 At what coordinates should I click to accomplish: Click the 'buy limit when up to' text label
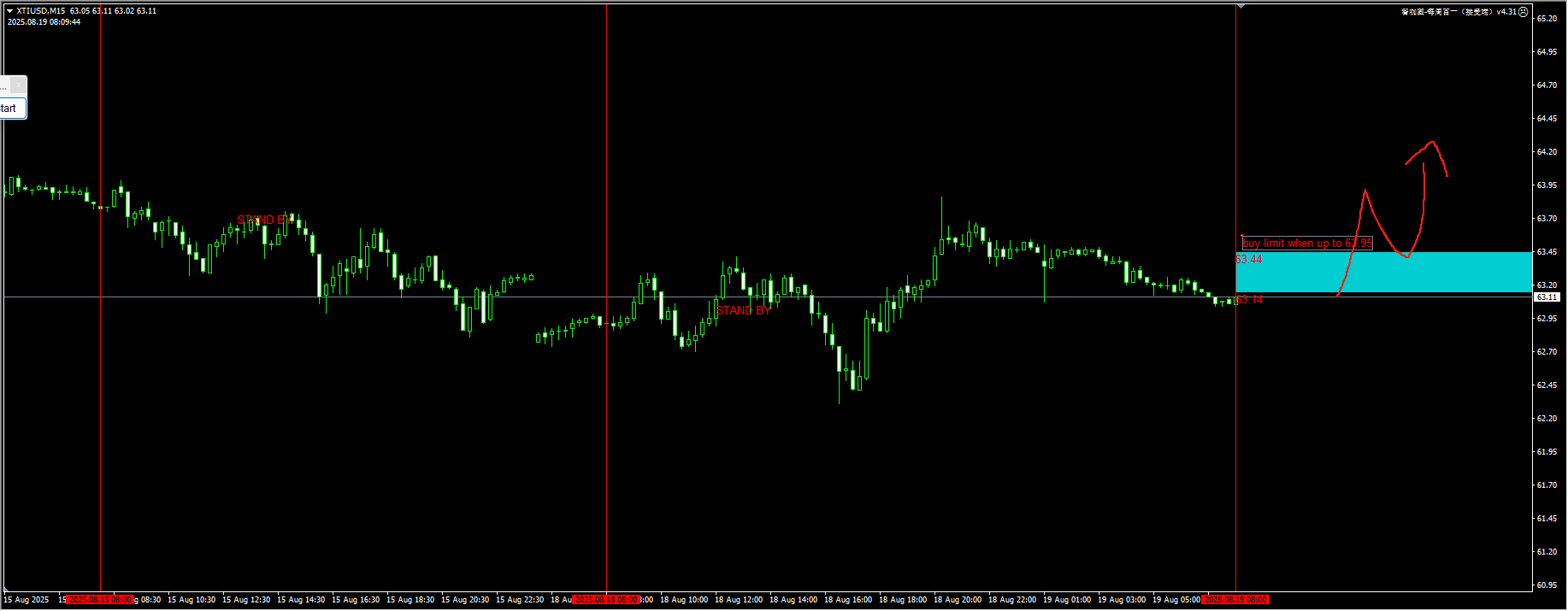[1306, 244]
